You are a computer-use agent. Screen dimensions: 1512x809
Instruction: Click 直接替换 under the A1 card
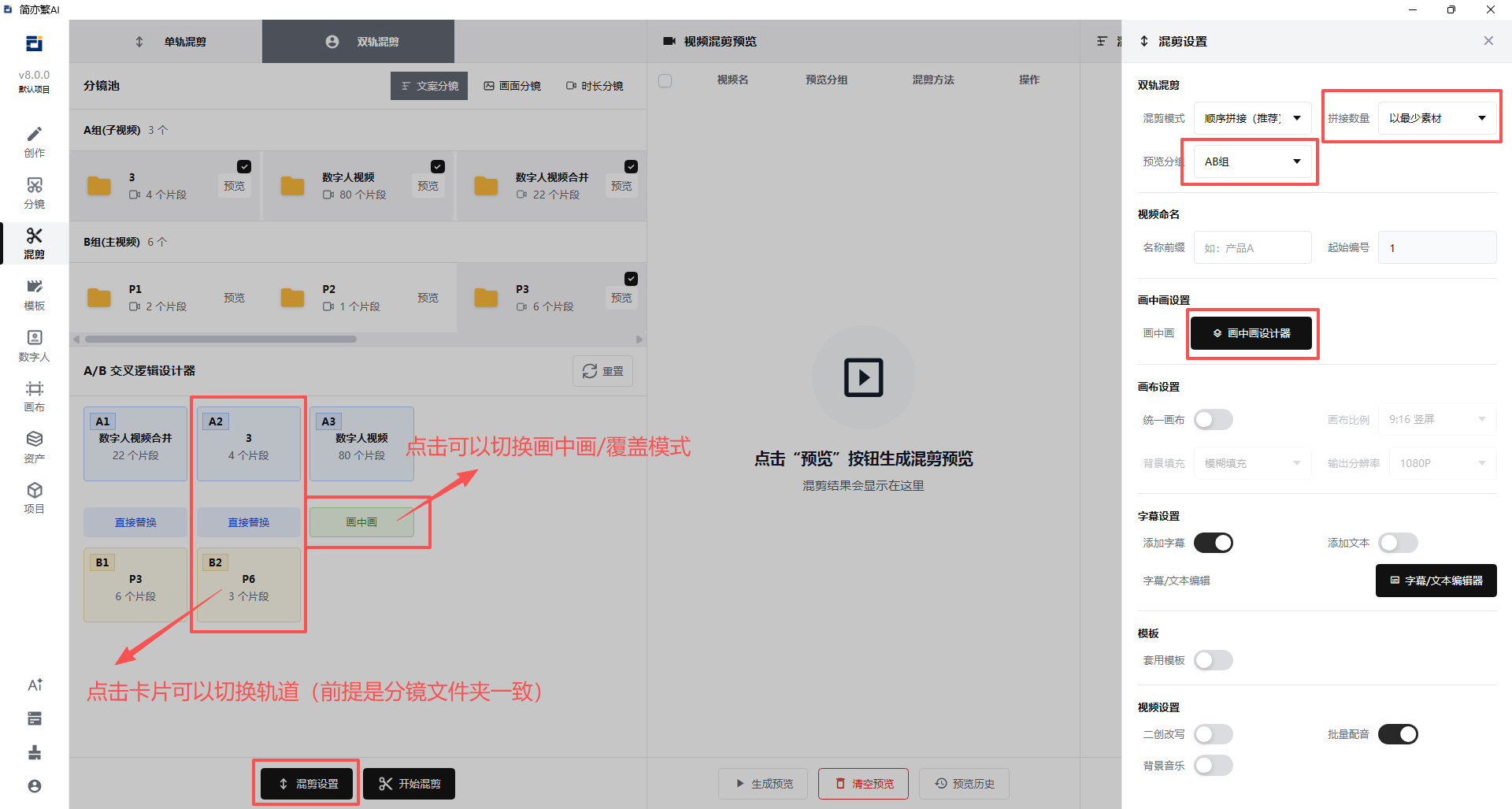(135, 522)
